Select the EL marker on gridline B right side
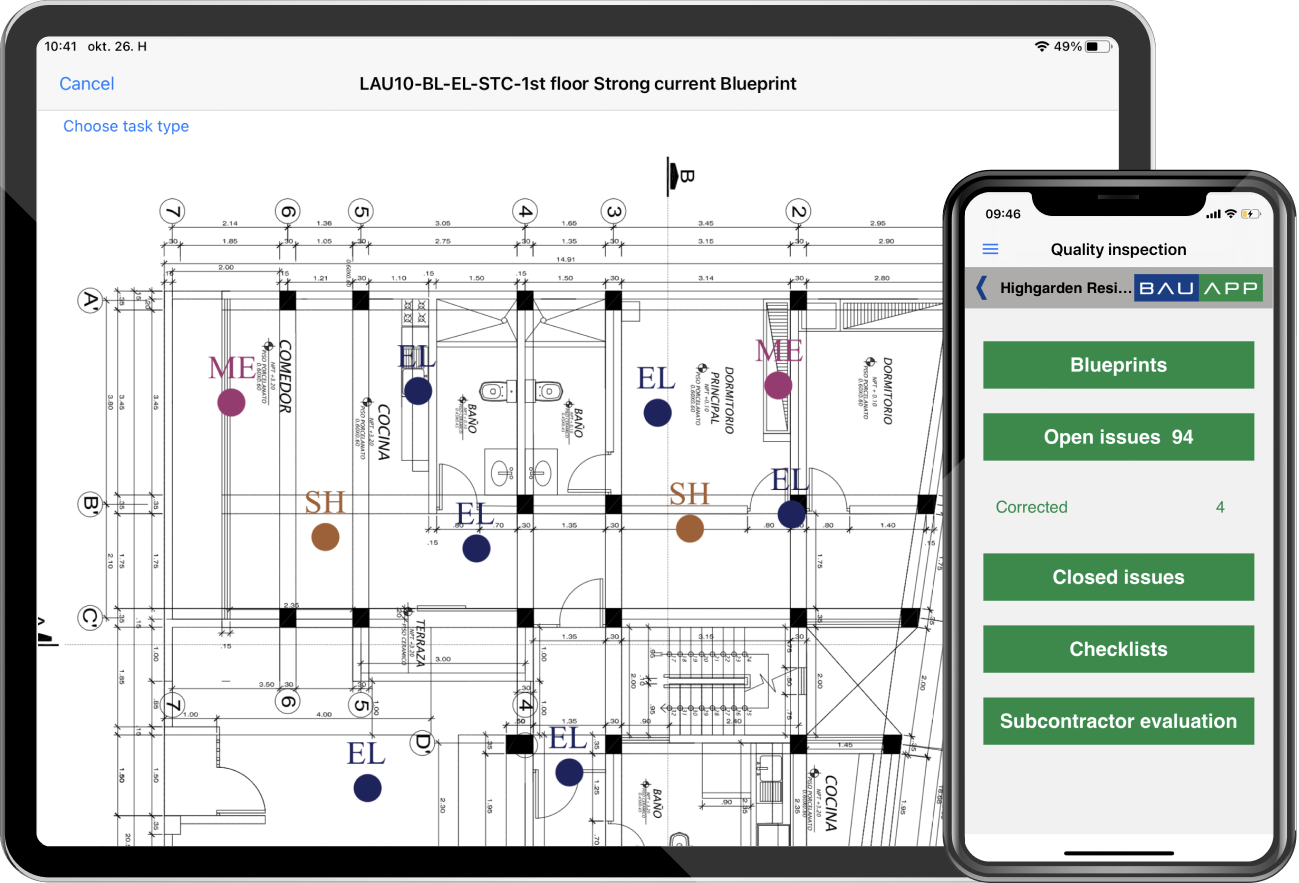This screenshot has width=1299, height=883. click(x=792, y=513)
